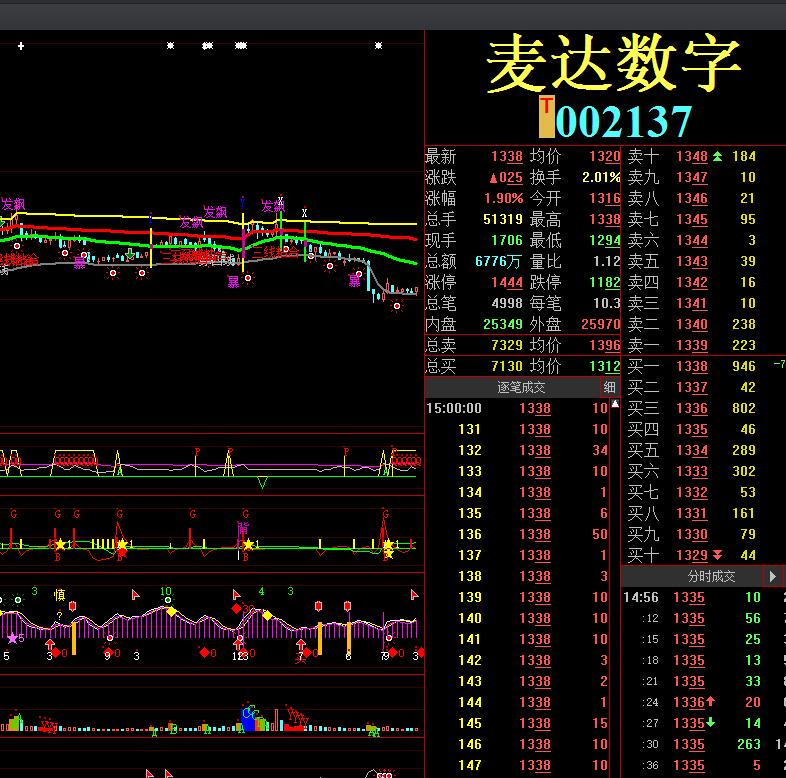Open the 细 detail button
Image resolution: width=786 pixels, height=778 pixels.
tap(609, 387)
